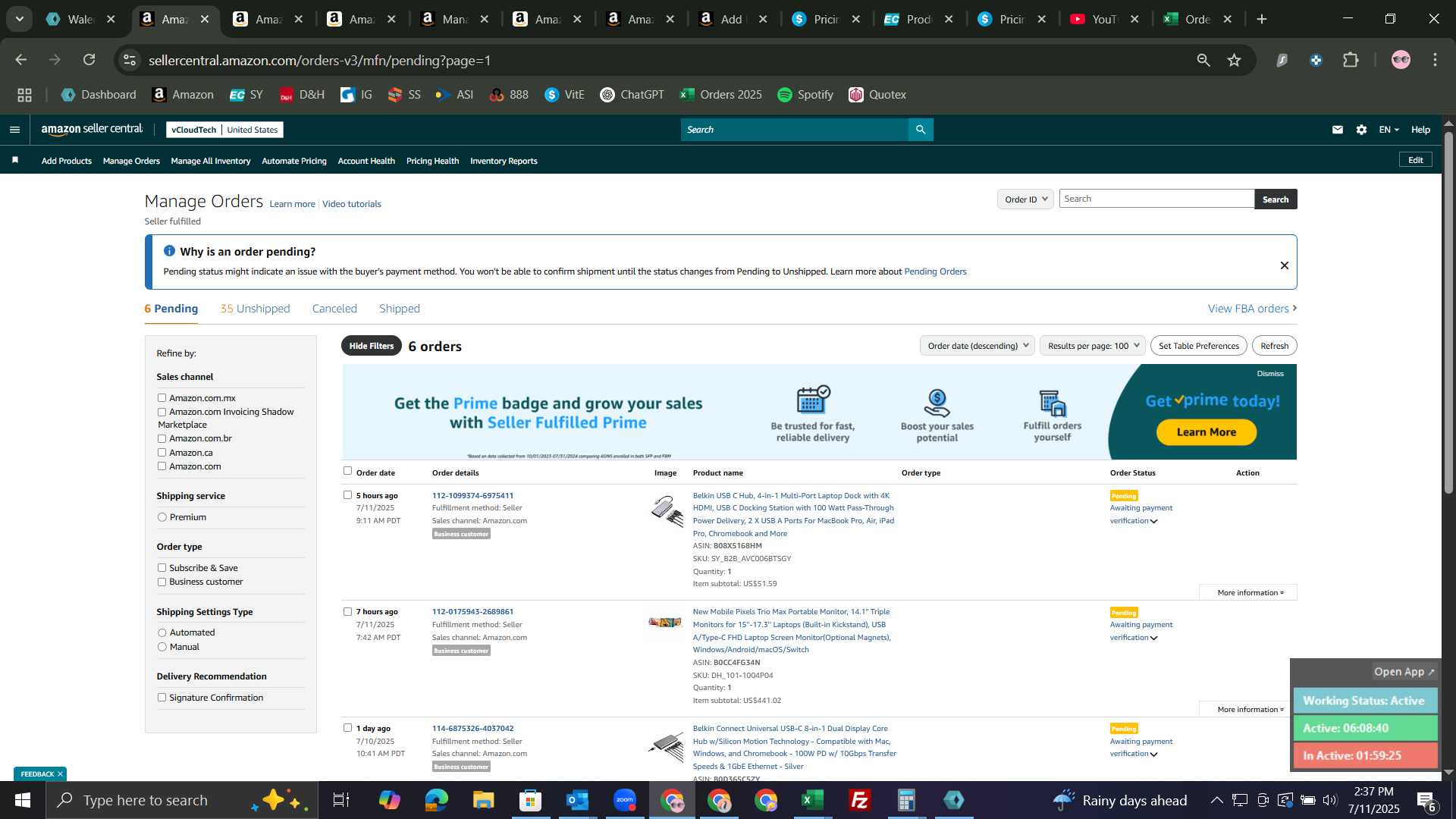This screenshot has width=1456, height=819.
Task: Click the Windows Start button
Action: coord(23,800)
